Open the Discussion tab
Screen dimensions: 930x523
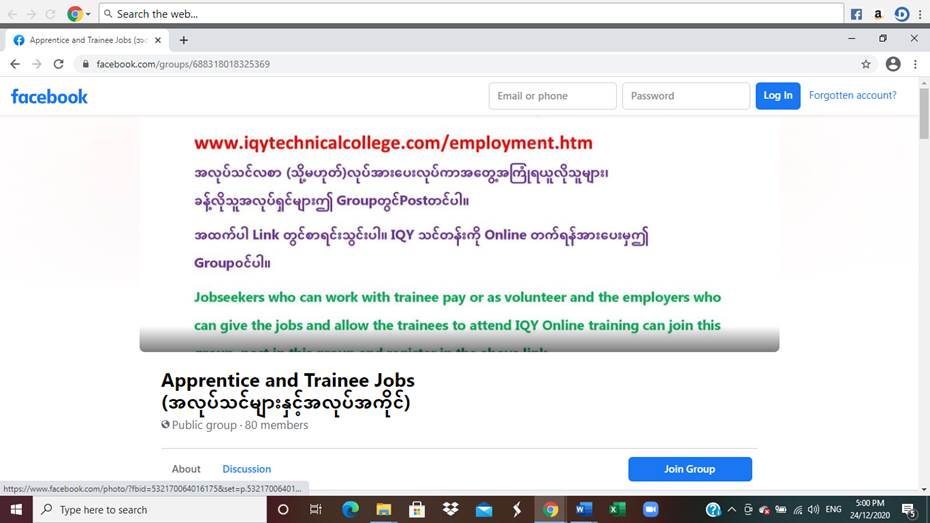pos(246,469)
